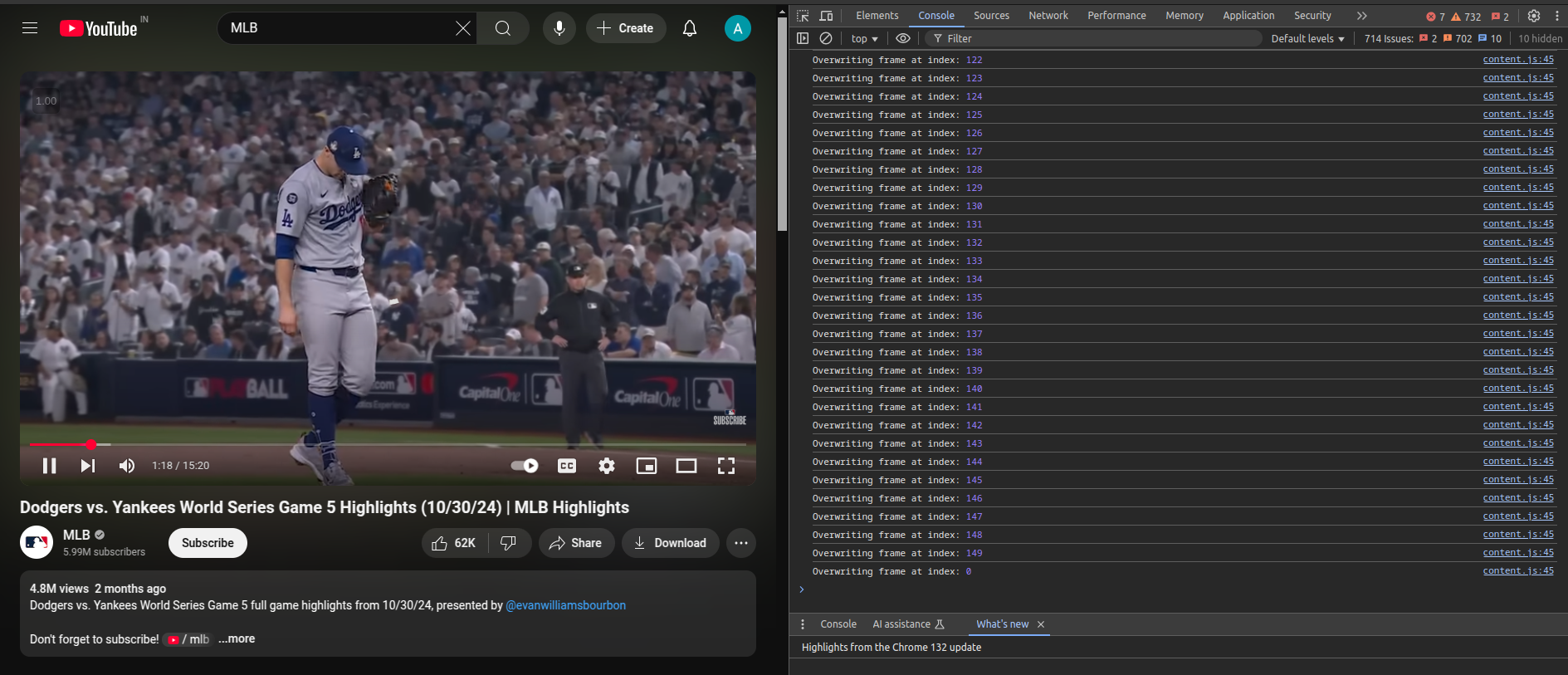The image size is (1568, 675).
Task: Open the Application tab
Action: pyautogui.click(x=1248, y=16)
